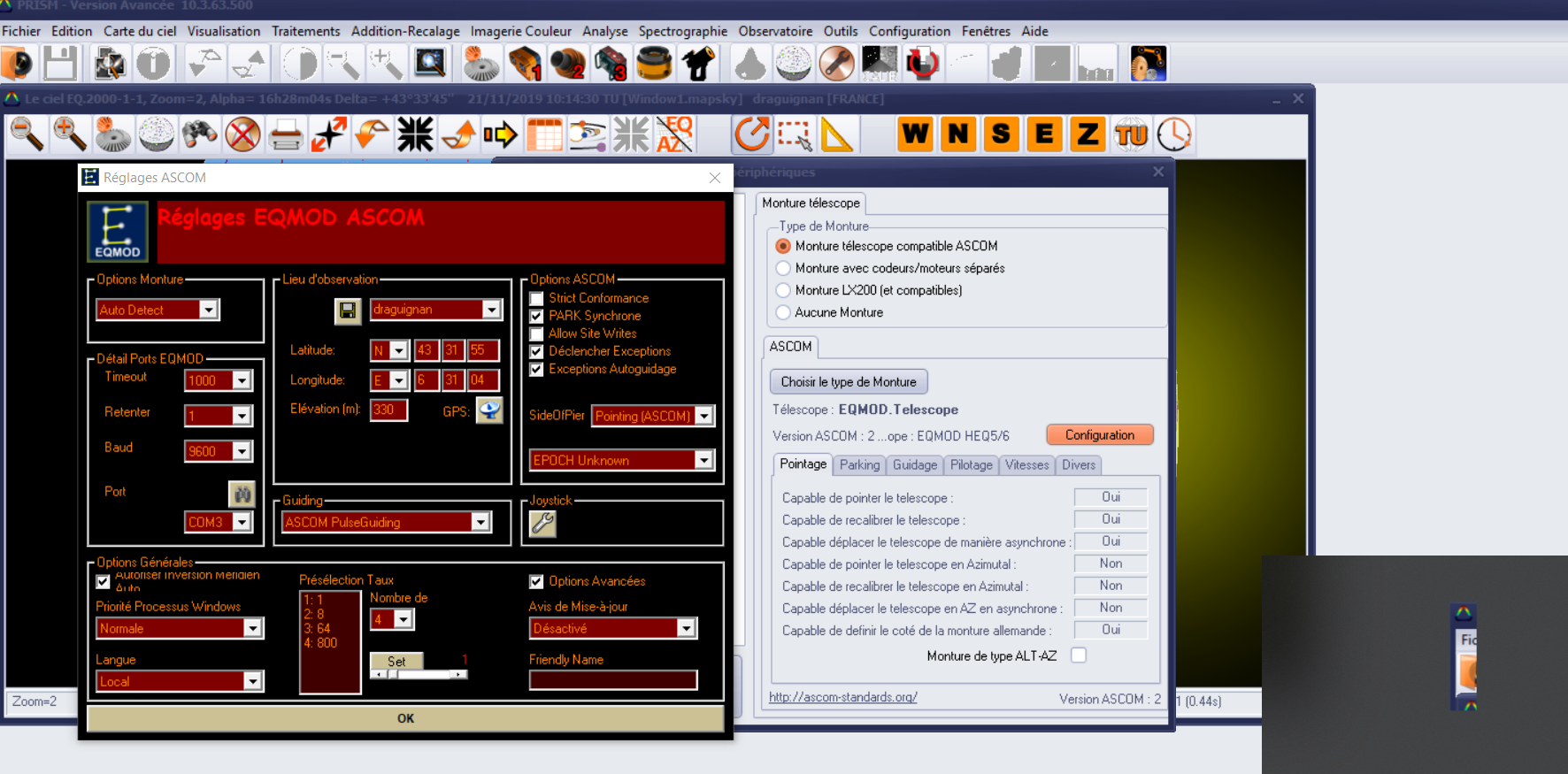Expand the ASCOM PulseGuiding dropdown

pyautogui.click(x=480, y=522)
